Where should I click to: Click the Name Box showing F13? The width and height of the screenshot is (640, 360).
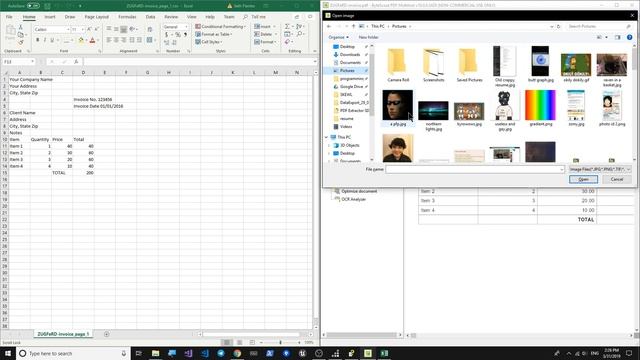pyautogui.click(x=19, y=62)
